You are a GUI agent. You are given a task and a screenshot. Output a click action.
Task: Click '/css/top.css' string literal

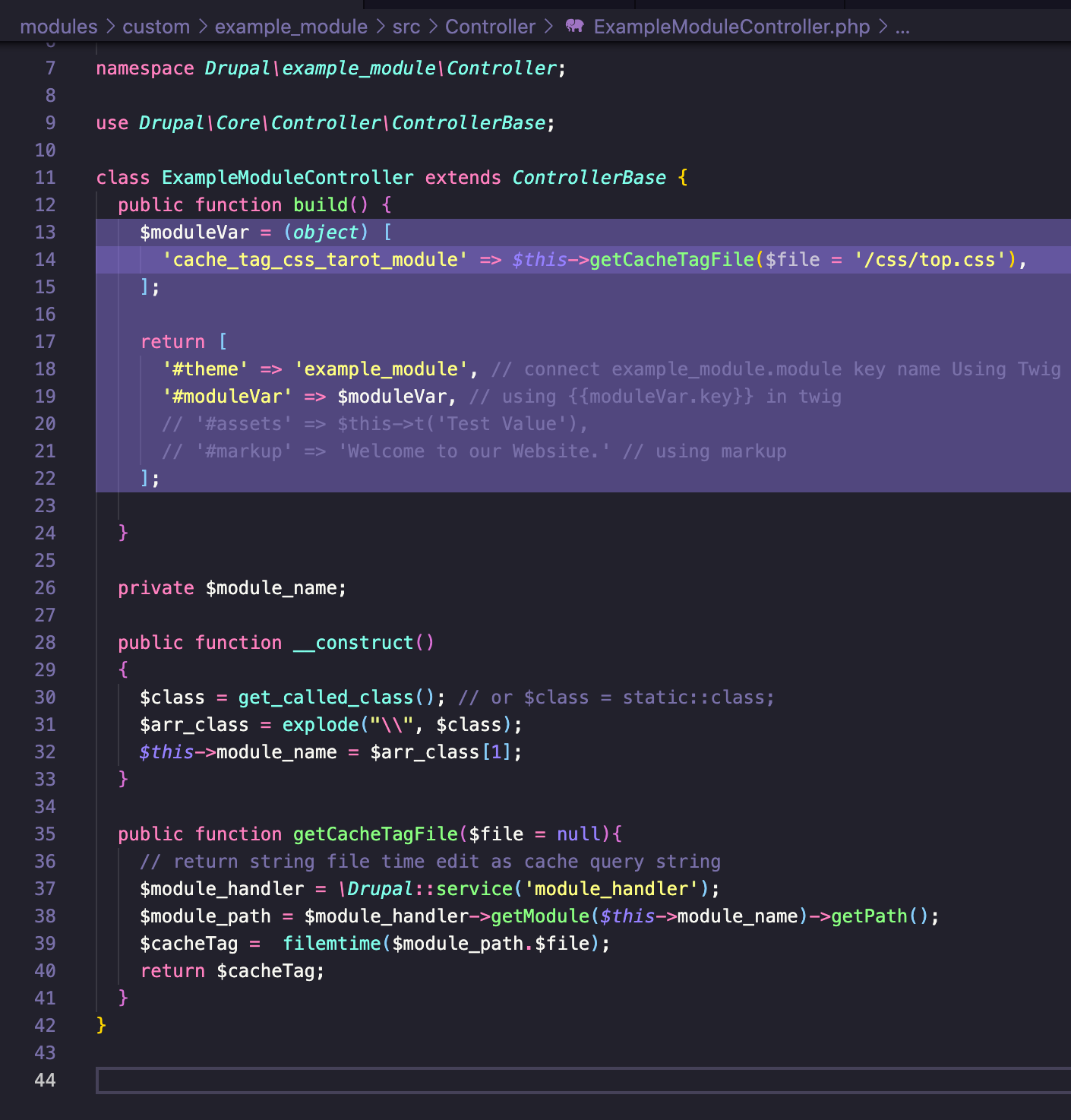(930, 260)
